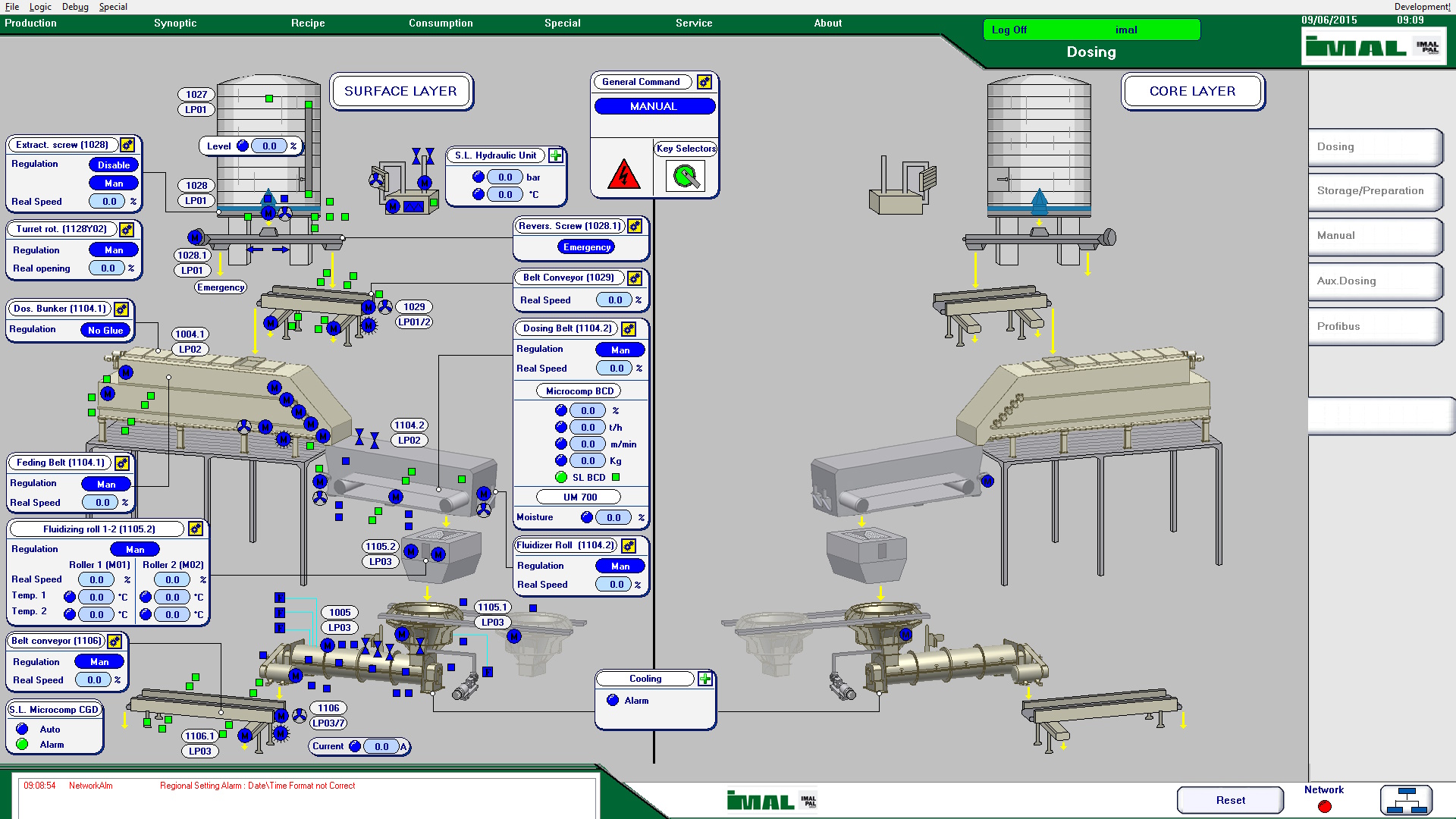Click the network diagram icon at bottom right
1456x819 pixels.
click(1406, 800)
